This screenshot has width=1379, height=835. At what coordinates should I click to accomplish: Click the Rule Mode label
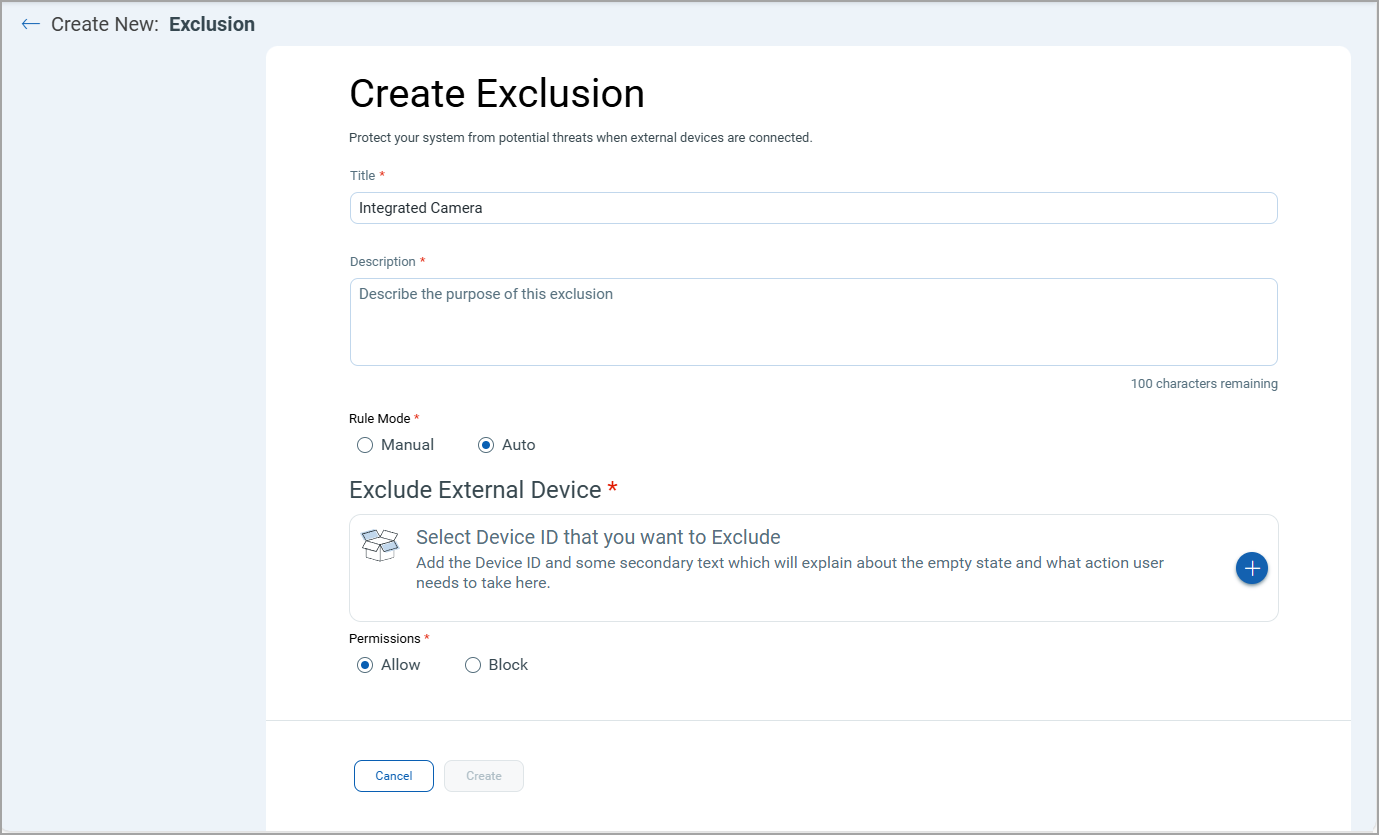tap(378, 418)
